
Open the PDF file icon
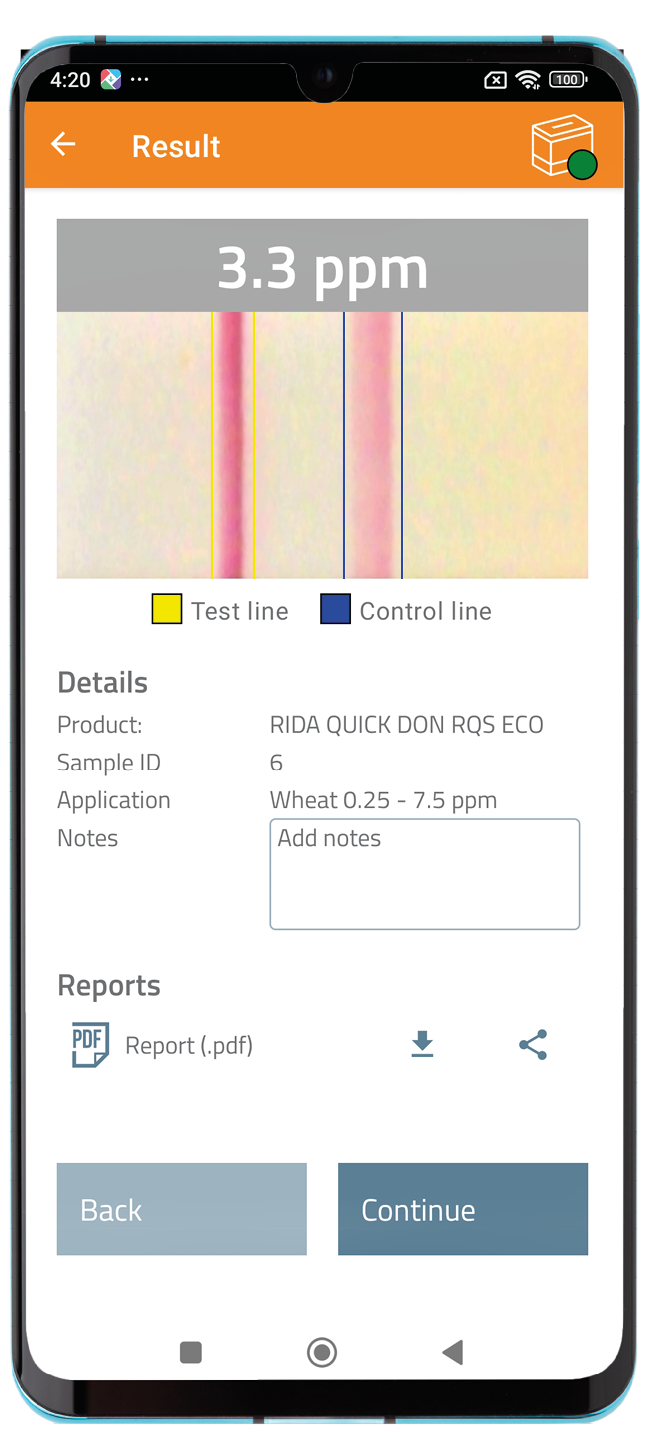pyautogui.click(x=89, y=1045)
